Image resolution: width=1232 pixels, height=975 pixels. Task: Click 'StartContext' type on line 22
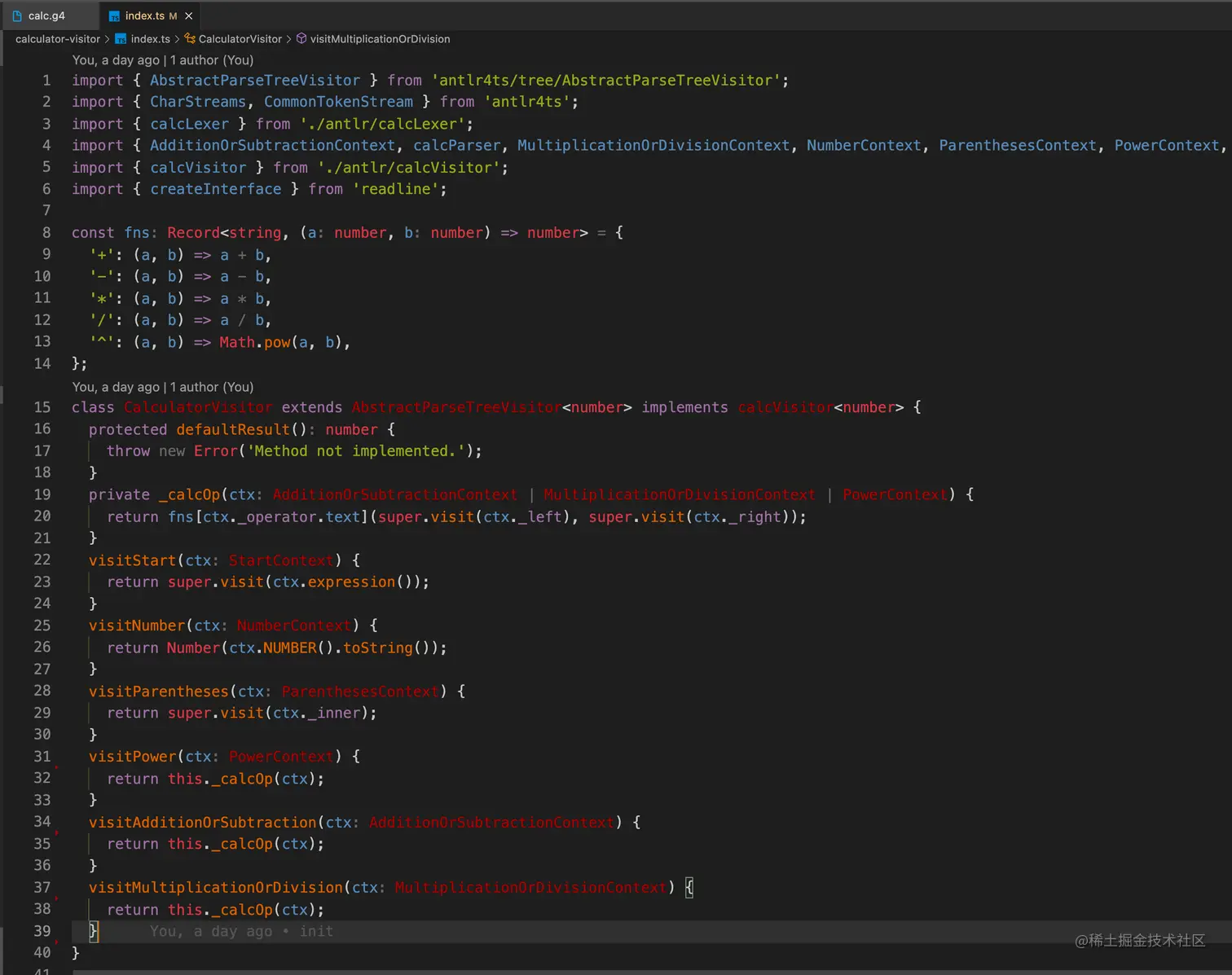tap(281, 560)
